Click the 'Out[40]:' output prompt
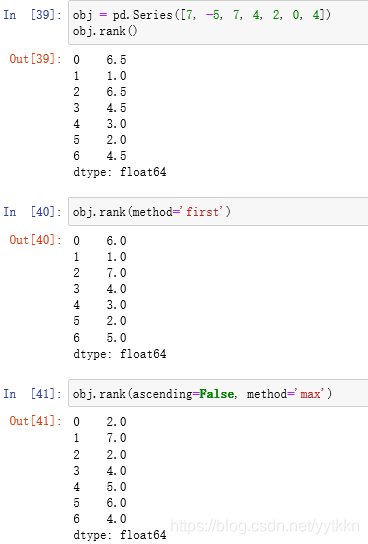 coord(36,240)
